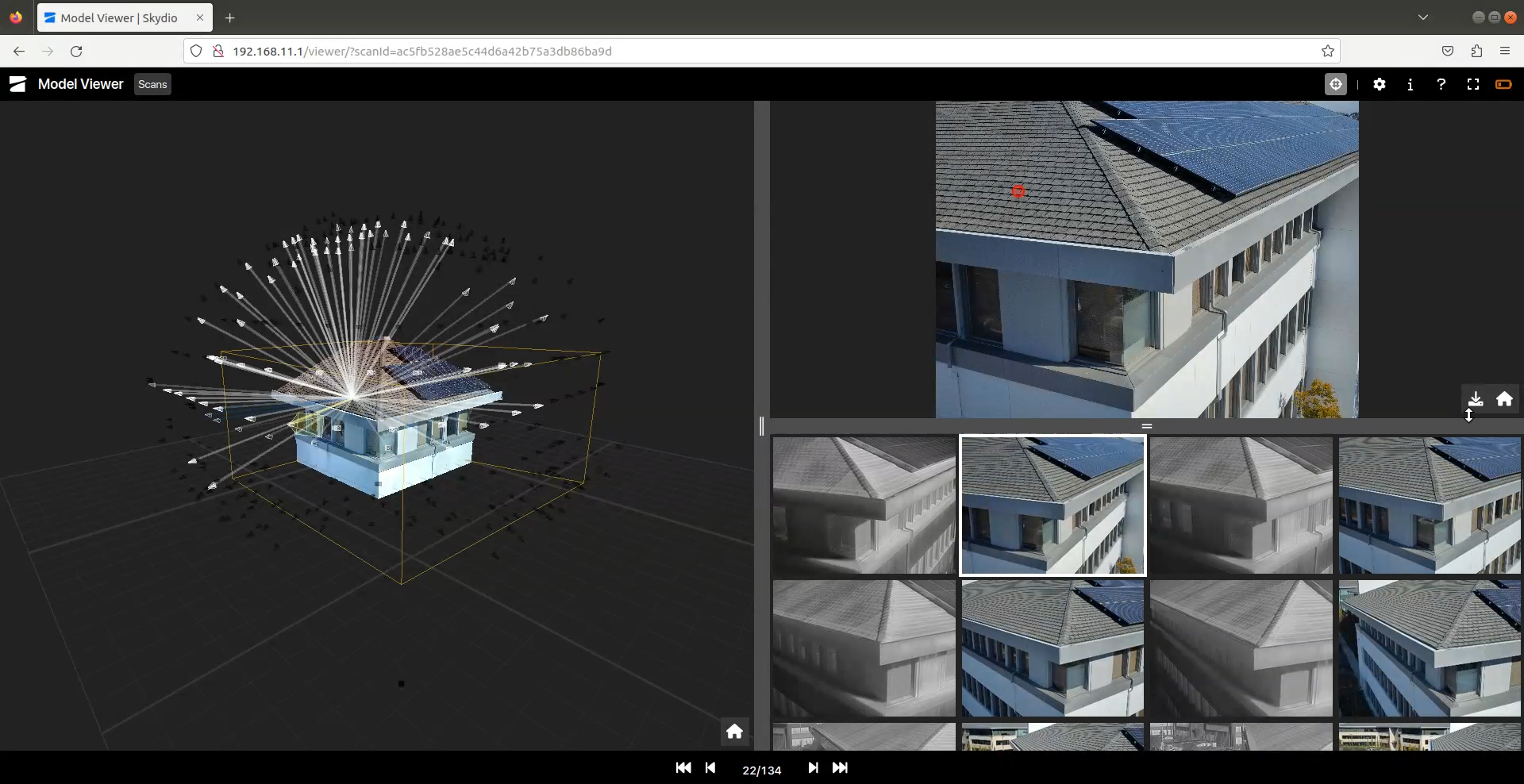
Task: Open a new browser tab
Action: coord(230,17)
